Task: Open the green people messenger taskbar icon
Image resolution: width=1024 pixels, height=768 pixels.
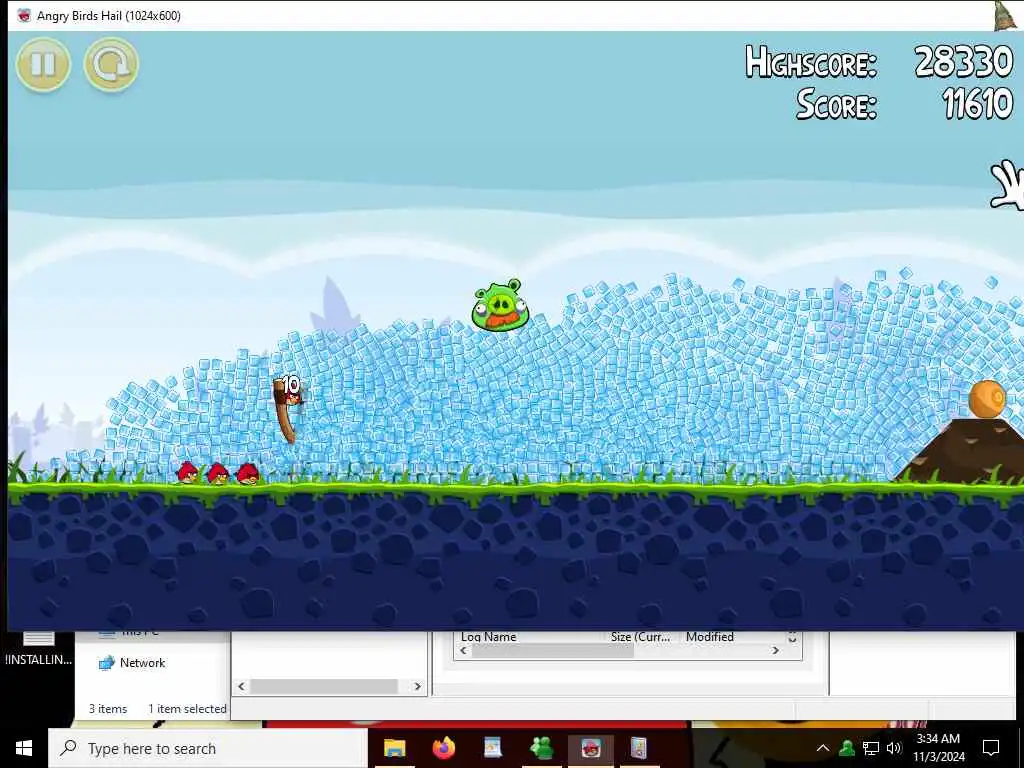Action: pyautogui.click(x=541, y=748)
